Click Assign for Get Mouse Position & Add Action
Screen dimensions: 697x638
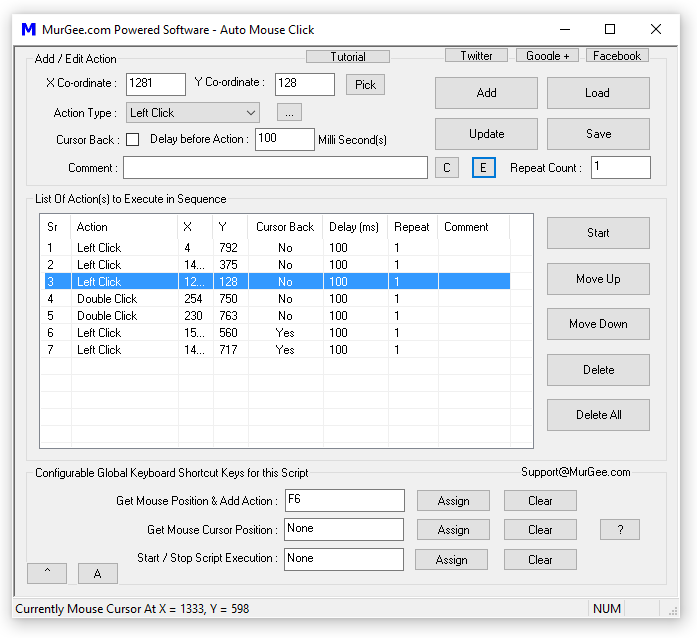(453, 501)
